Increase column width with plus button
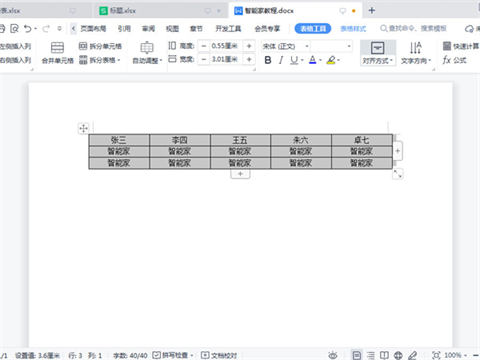This screenshot has height=360, width=480. (x=249, y=59)
